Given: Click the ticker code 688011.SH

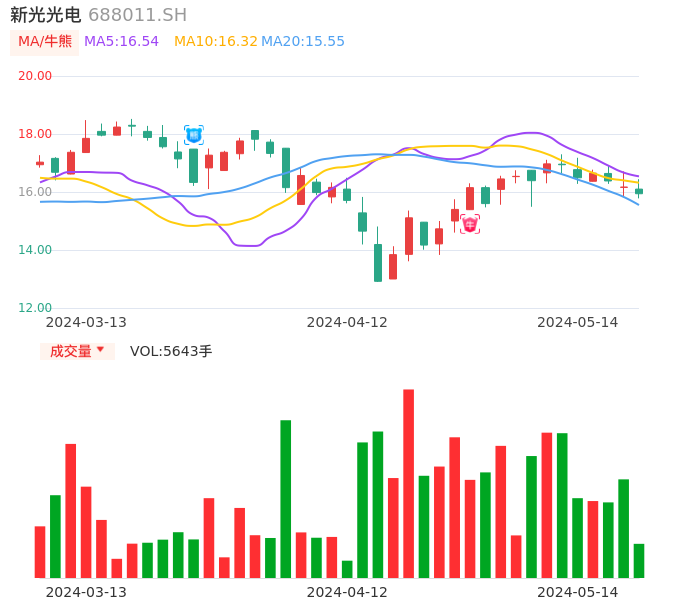Looking at the screenshot, I should [x=137, y=15].
